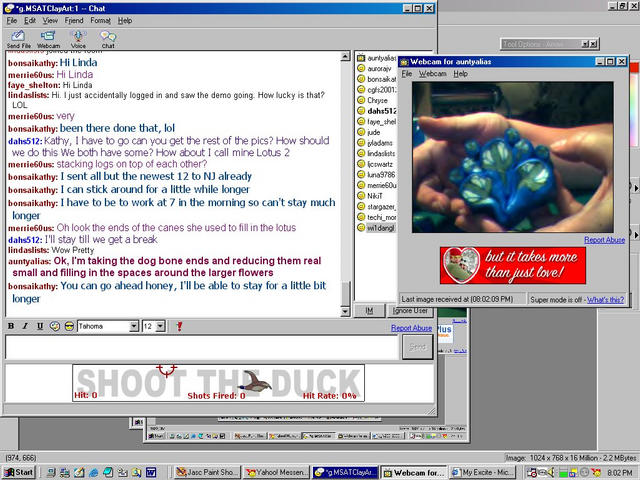The width and height of the screenshot is (640, 480).
Task: Click the Chat toolbar icon
Action: point(108,40)
